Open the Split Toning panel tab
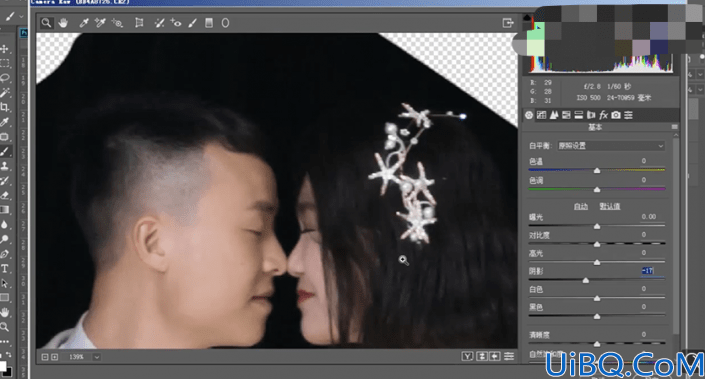The width and height of the screenshot is (705, 379). 579,115
